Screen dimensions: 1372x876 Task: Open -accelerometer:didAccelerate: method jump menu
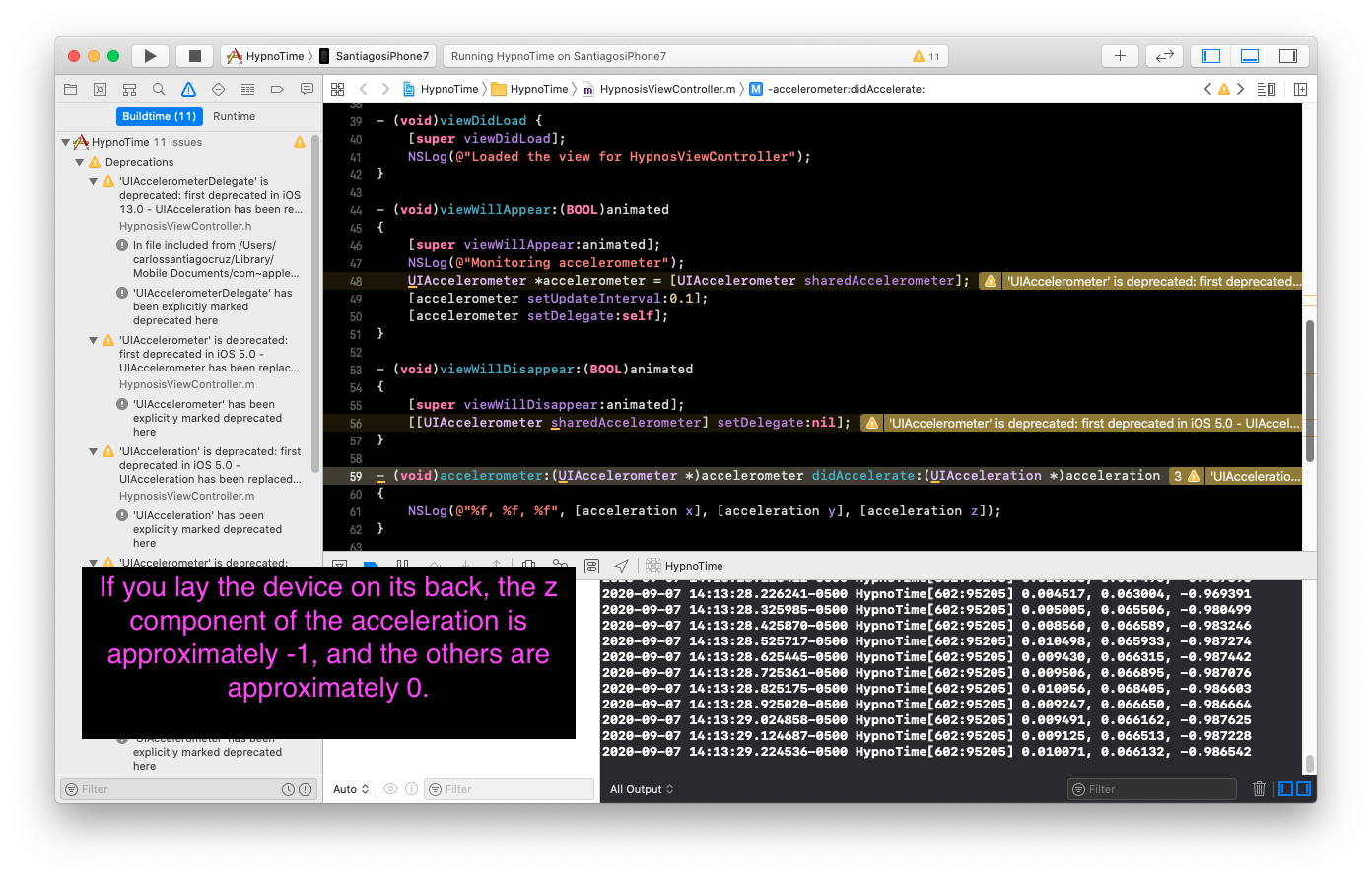click(837, 89)
